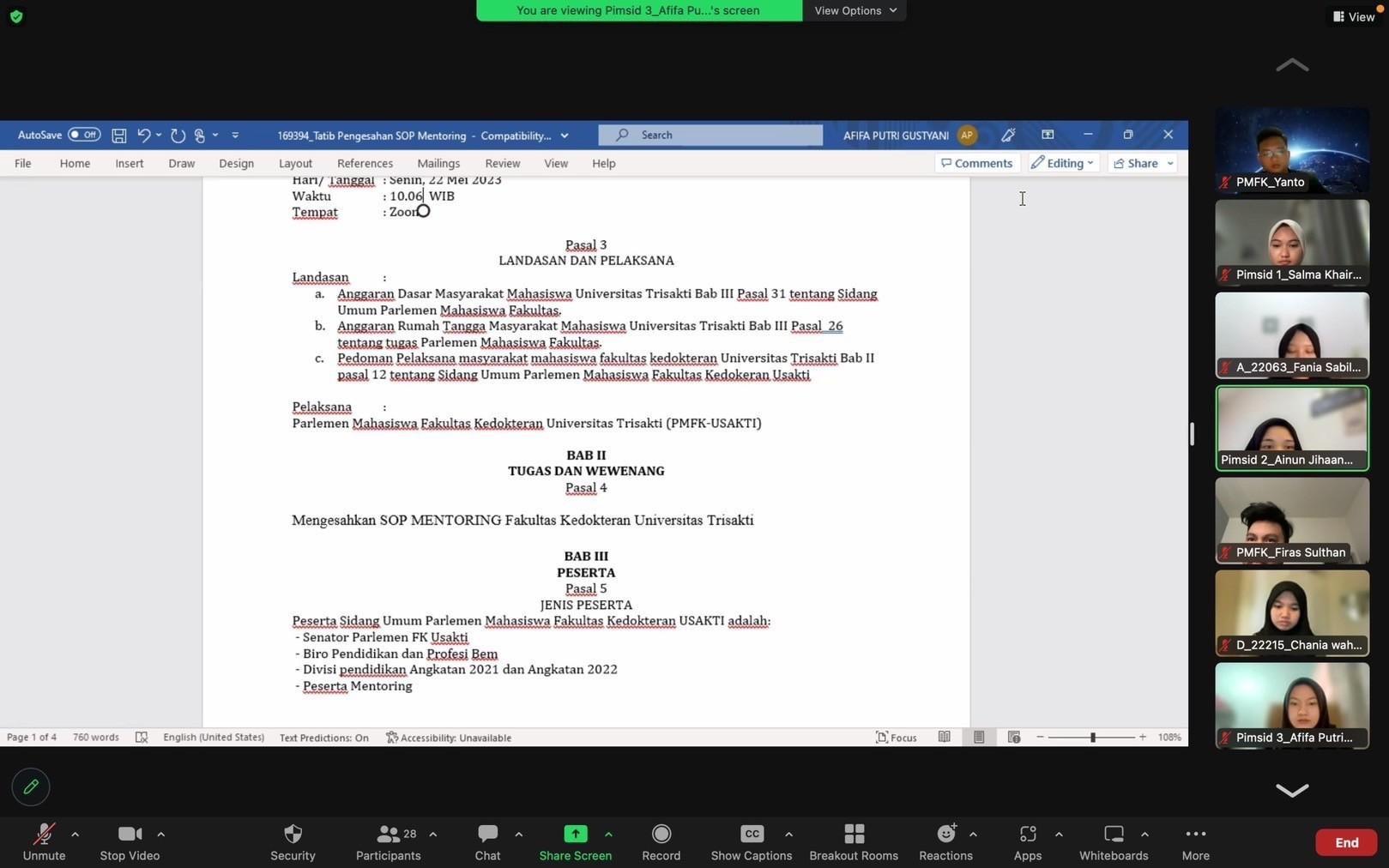The image size is (1389, 868).
Task: Click the green security shield icon
Action: [x=15, y=16]
